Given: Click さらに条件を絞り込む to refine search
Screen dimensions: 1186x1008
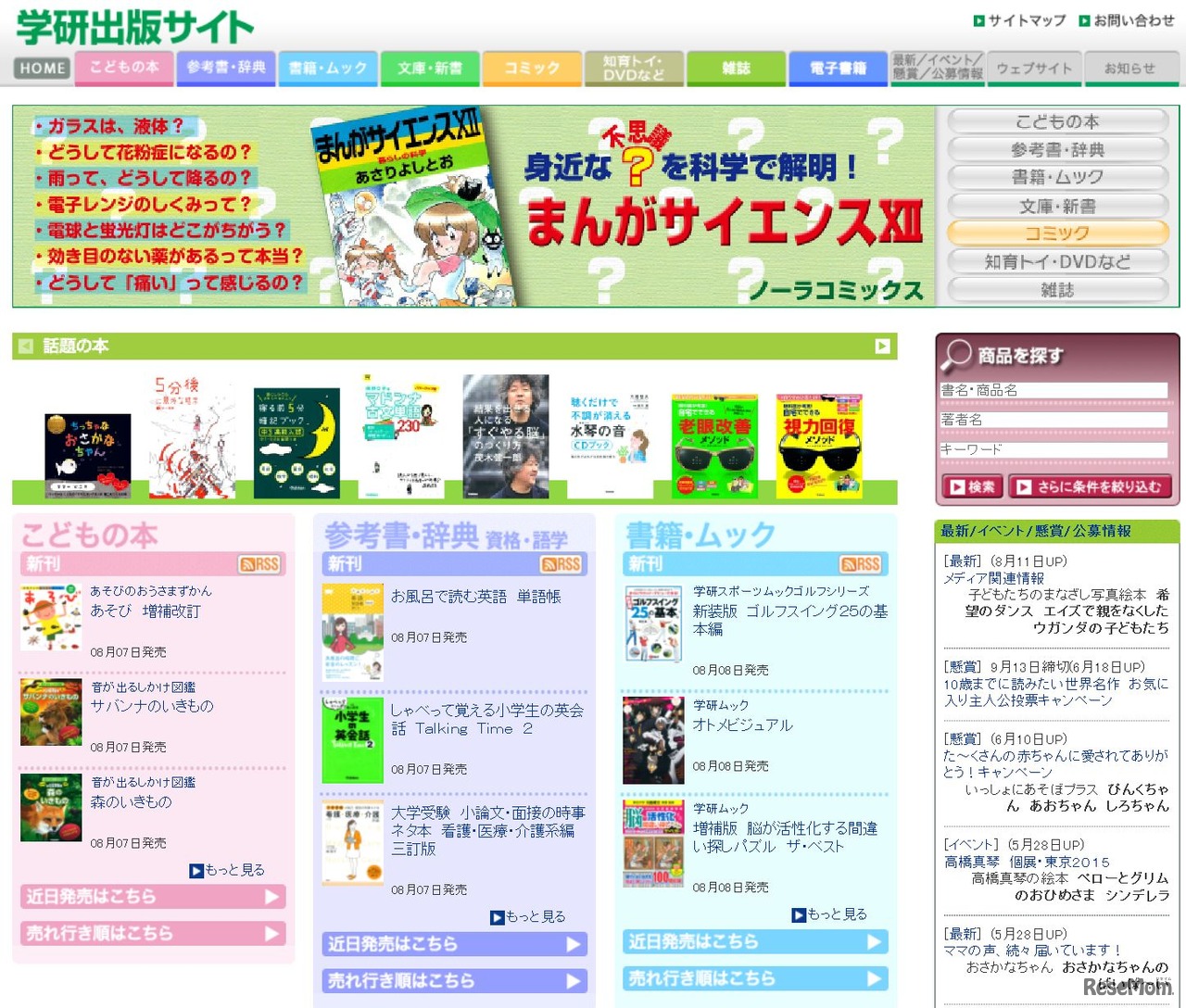Looking at the screenshot, I should [1090, 486].
